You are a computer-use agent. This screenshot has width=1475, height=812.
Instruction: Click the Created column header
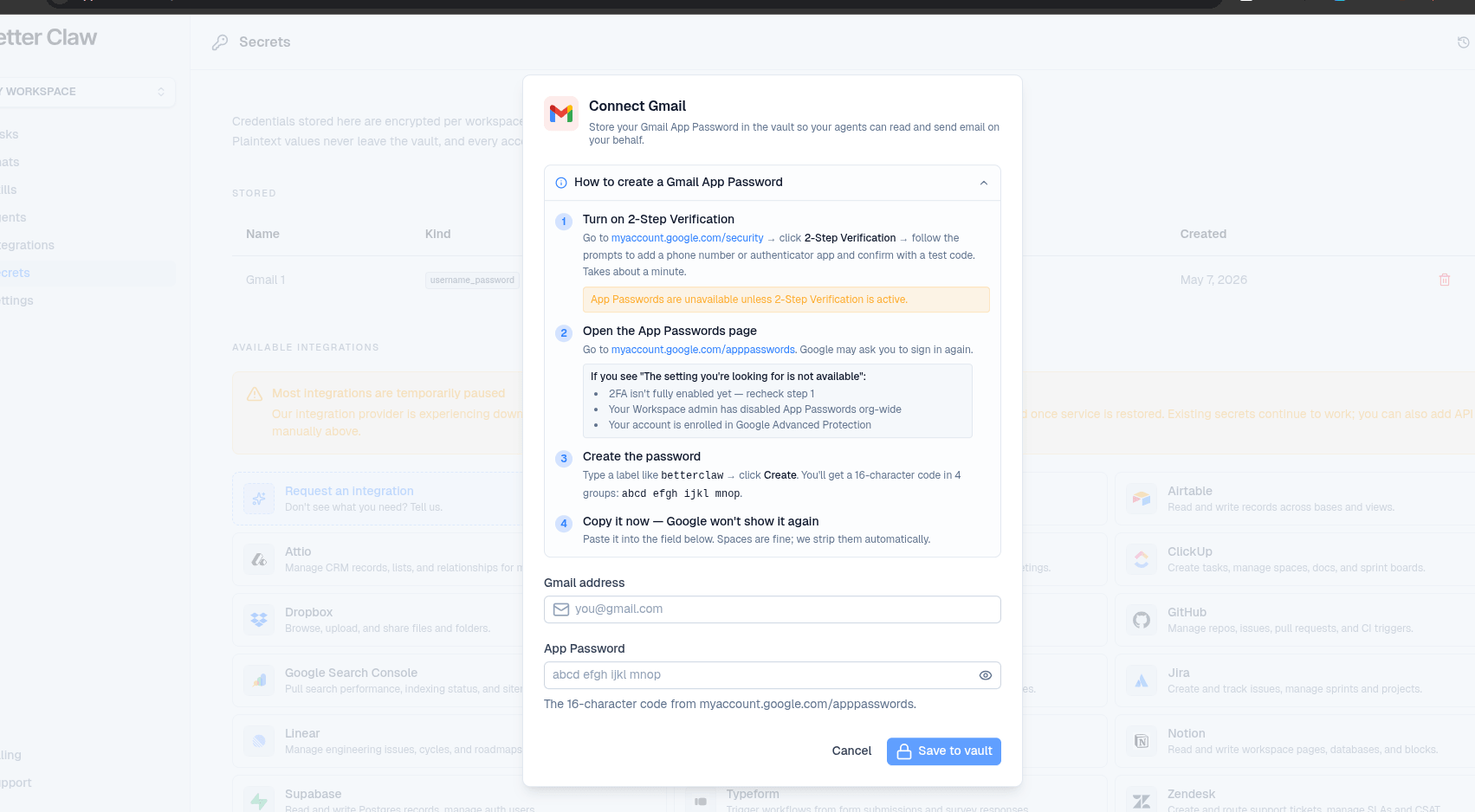pyautogui.click(x=1203, y=234)
